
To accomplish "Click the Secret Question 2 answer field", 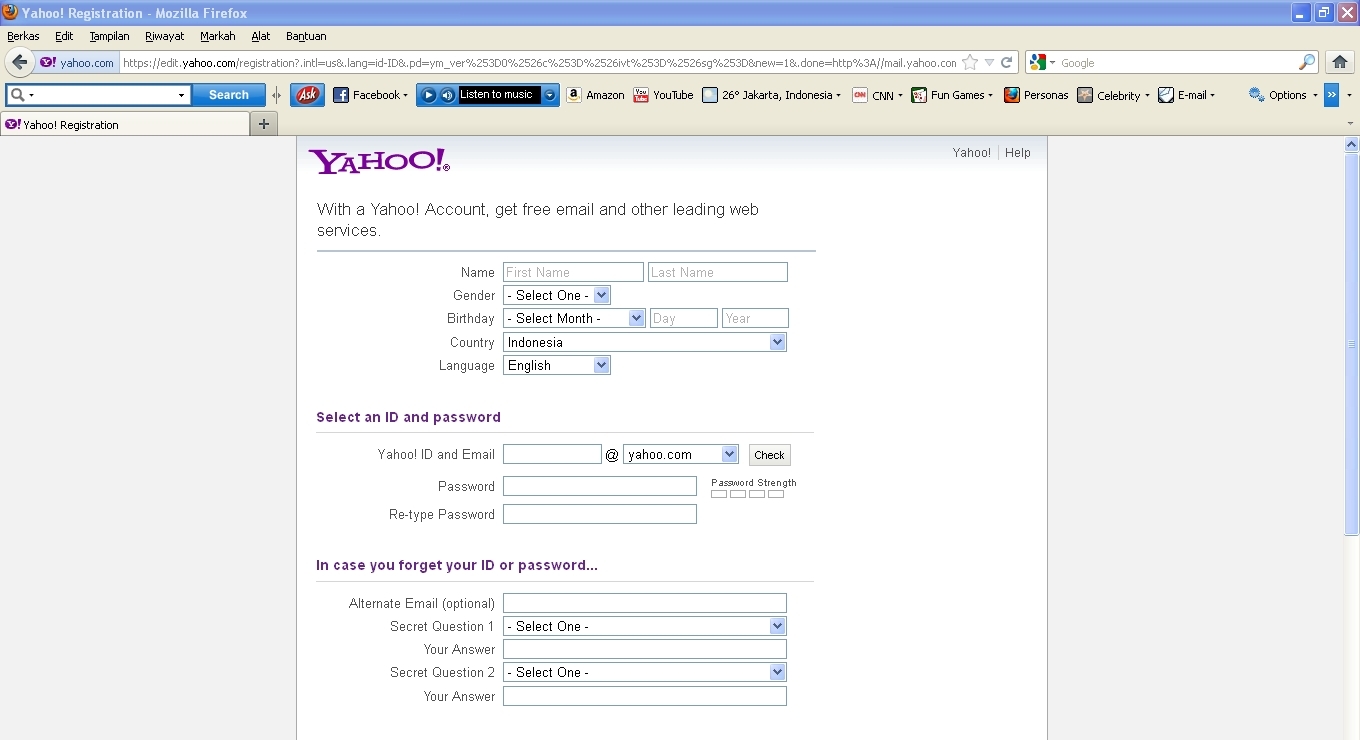I will coord(645,696).
